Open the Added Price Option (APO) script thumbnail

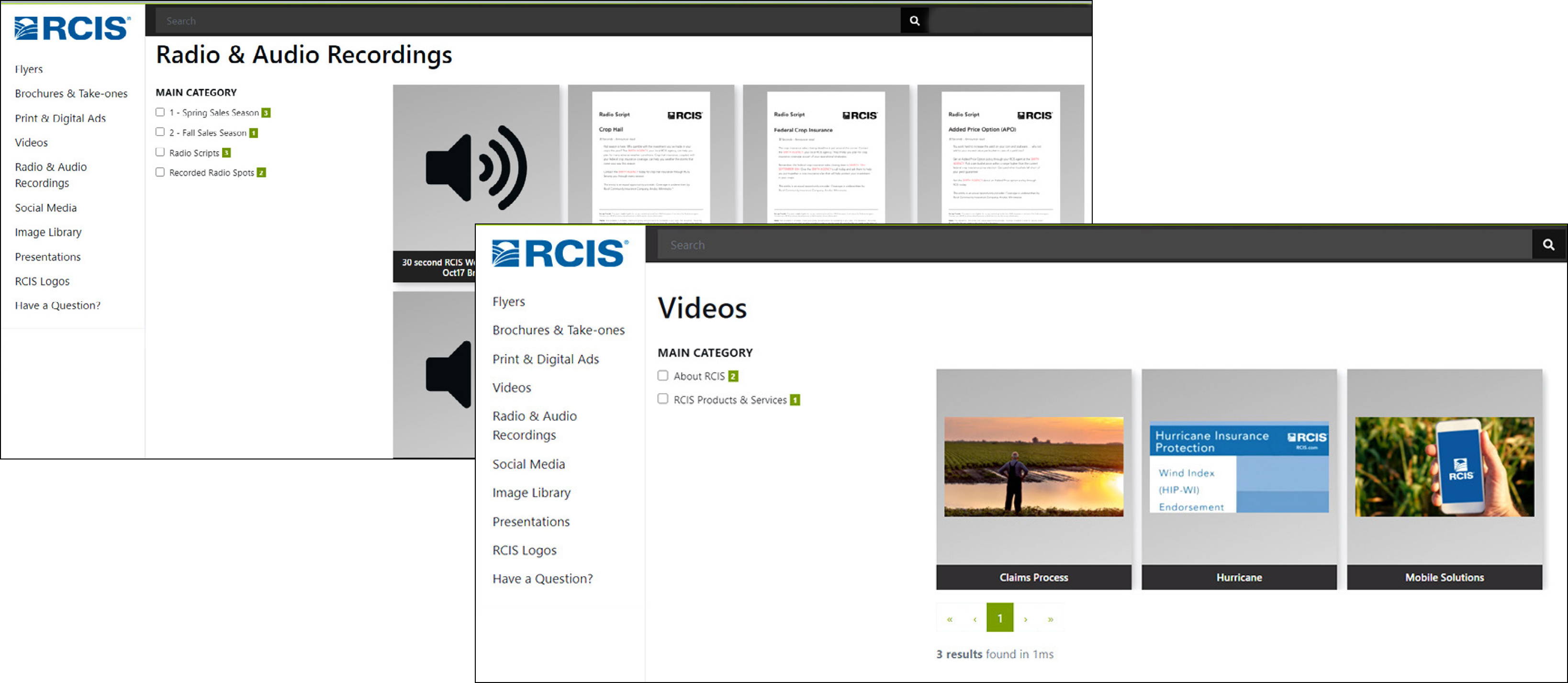[1000, 155]
